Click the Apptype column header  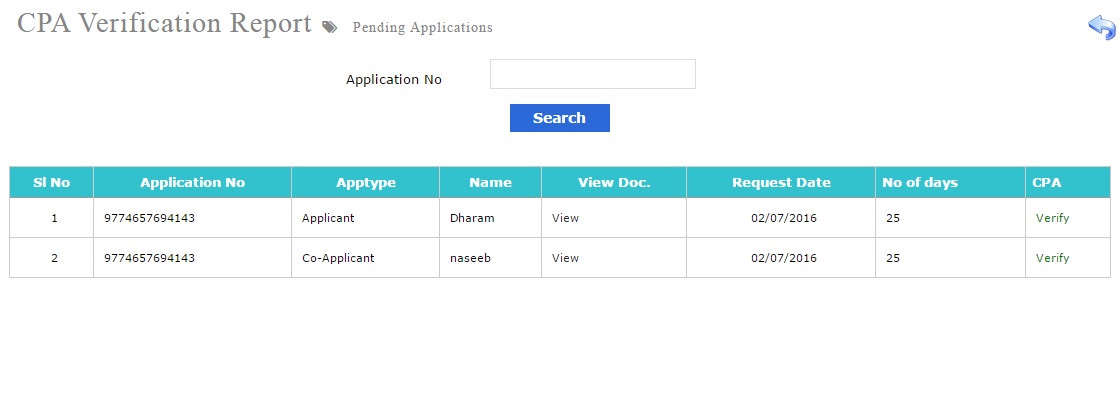point(366,182)
